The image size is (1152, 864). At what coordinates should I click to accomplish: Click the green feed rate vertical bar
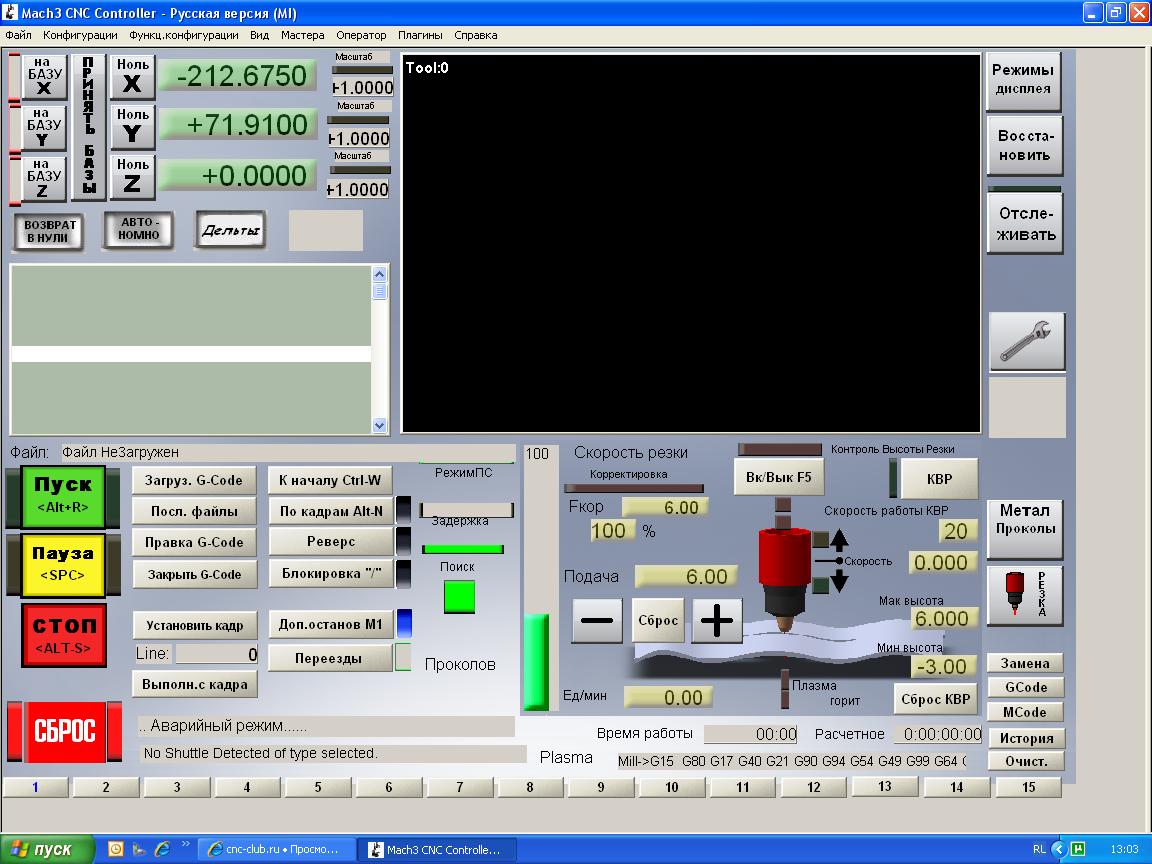point(536,662)
